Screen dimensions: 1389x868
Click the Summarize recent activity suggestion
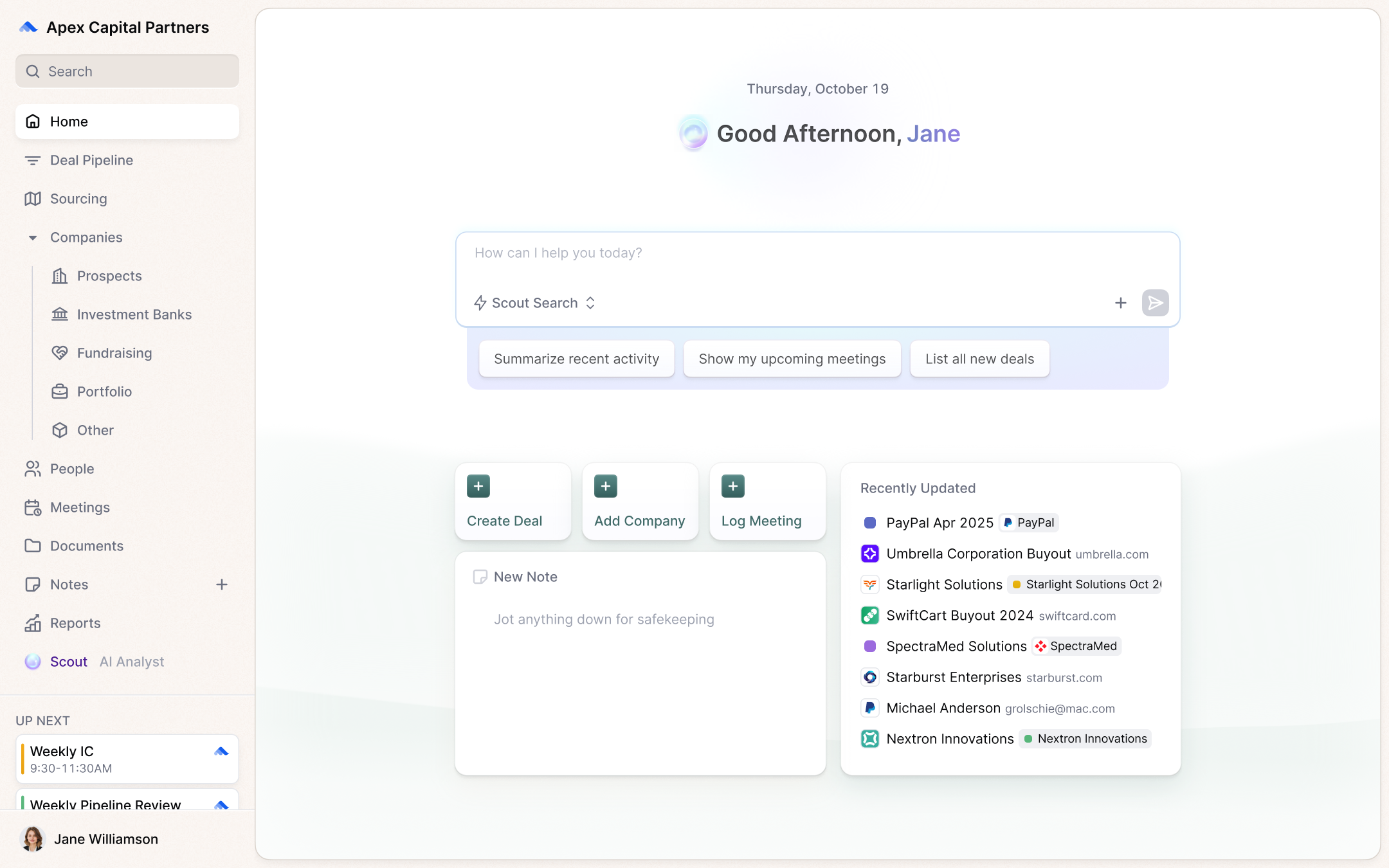(x=576, y=358)
